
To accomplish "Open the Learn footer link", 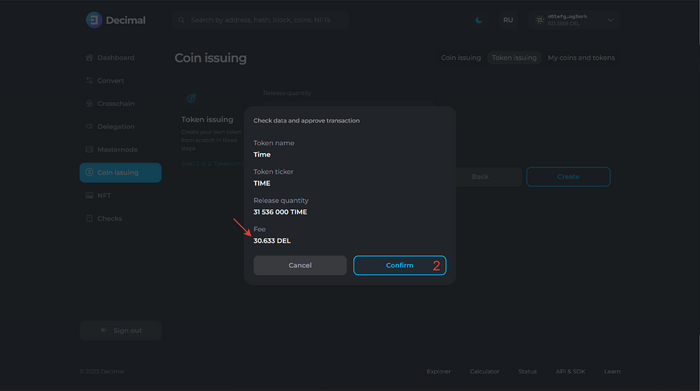I will (x=612, y=371).
